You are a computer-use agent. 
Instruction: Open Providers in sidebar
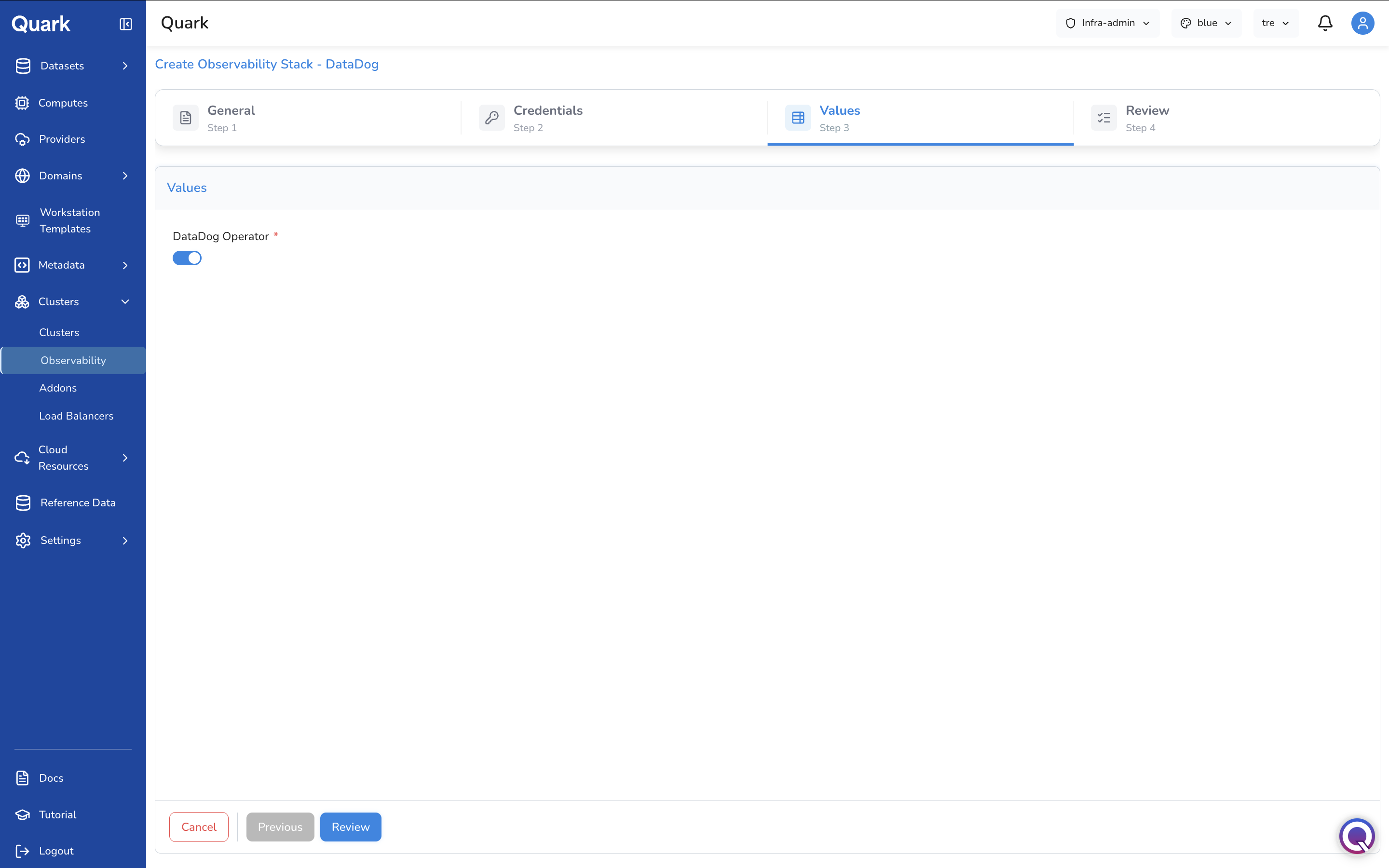(62, 139)
